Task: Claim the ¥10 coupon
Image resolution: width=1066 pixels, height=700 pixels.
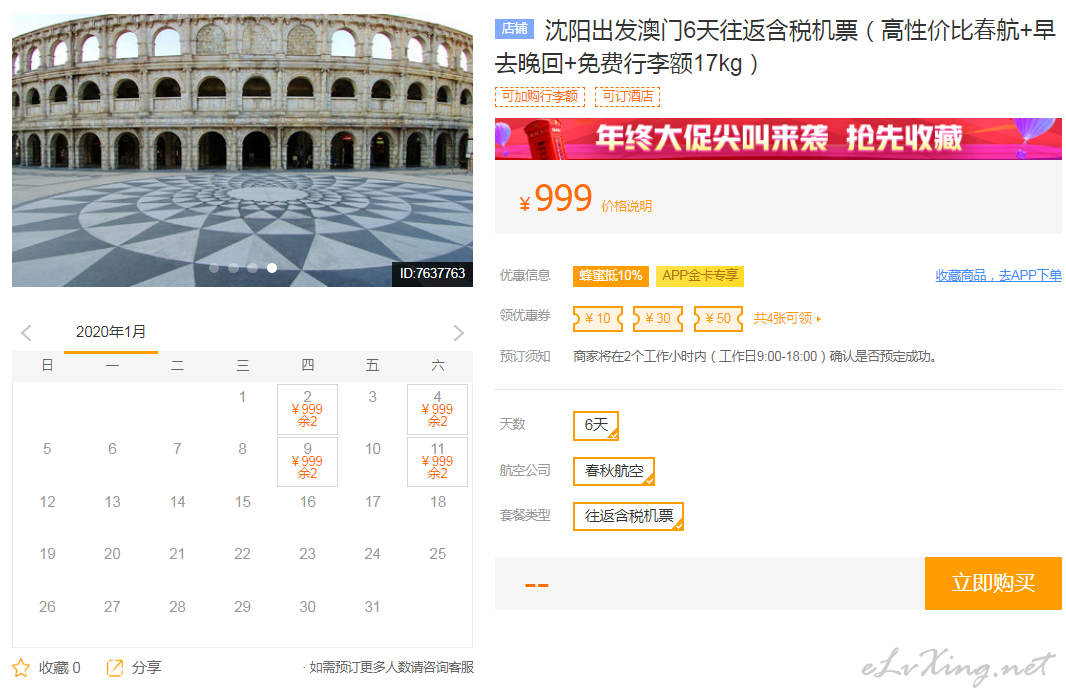Action: point(598,318)
